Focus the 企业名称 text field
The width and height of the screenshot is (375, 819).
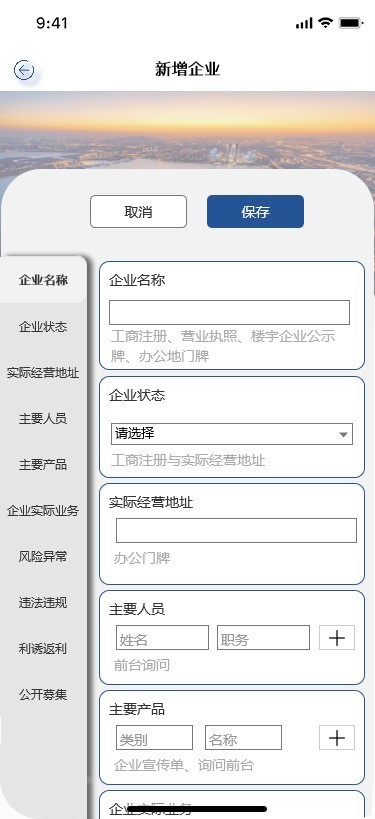point(229,312)
